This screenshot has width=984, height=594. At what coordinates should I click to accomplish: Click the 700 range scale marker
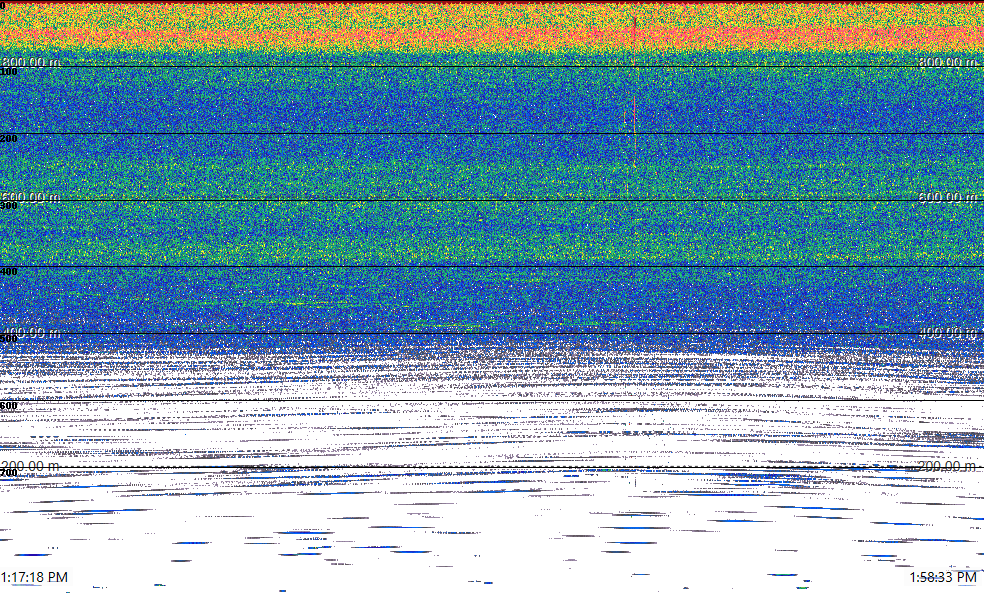tap(9, 473)
